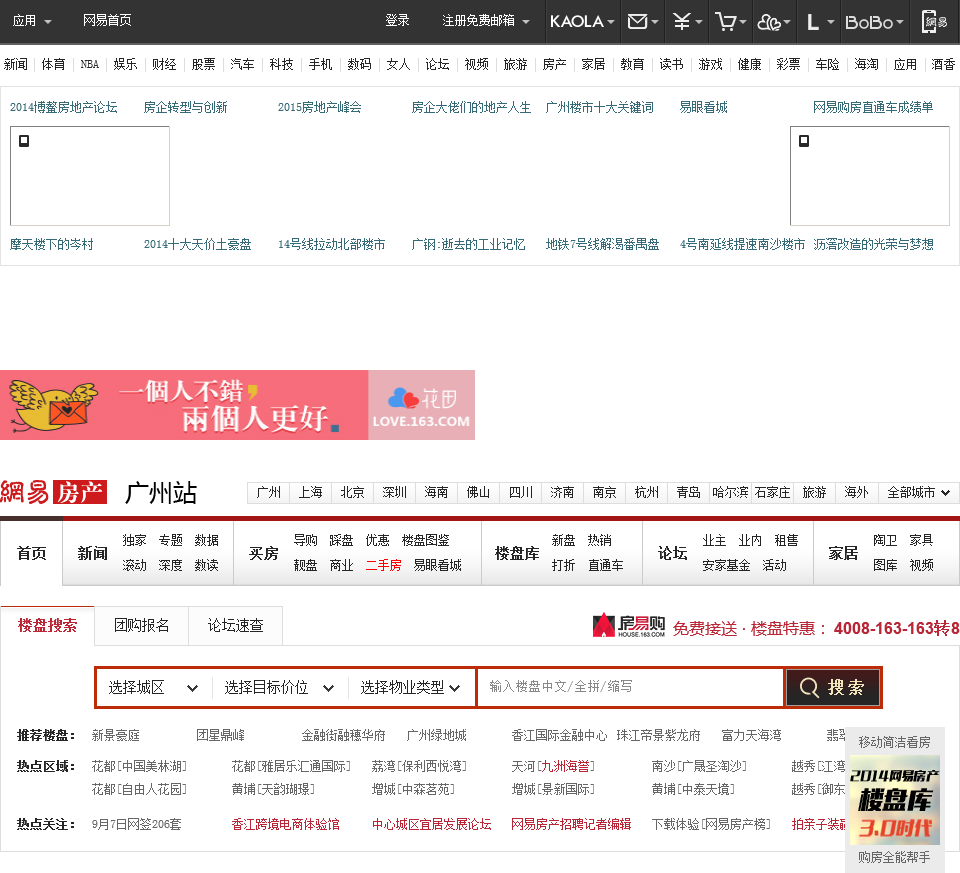Open the NBA channel link
The width and height of the screenshot is (960, 873).
pyautogui.click(x=89, y=64)
